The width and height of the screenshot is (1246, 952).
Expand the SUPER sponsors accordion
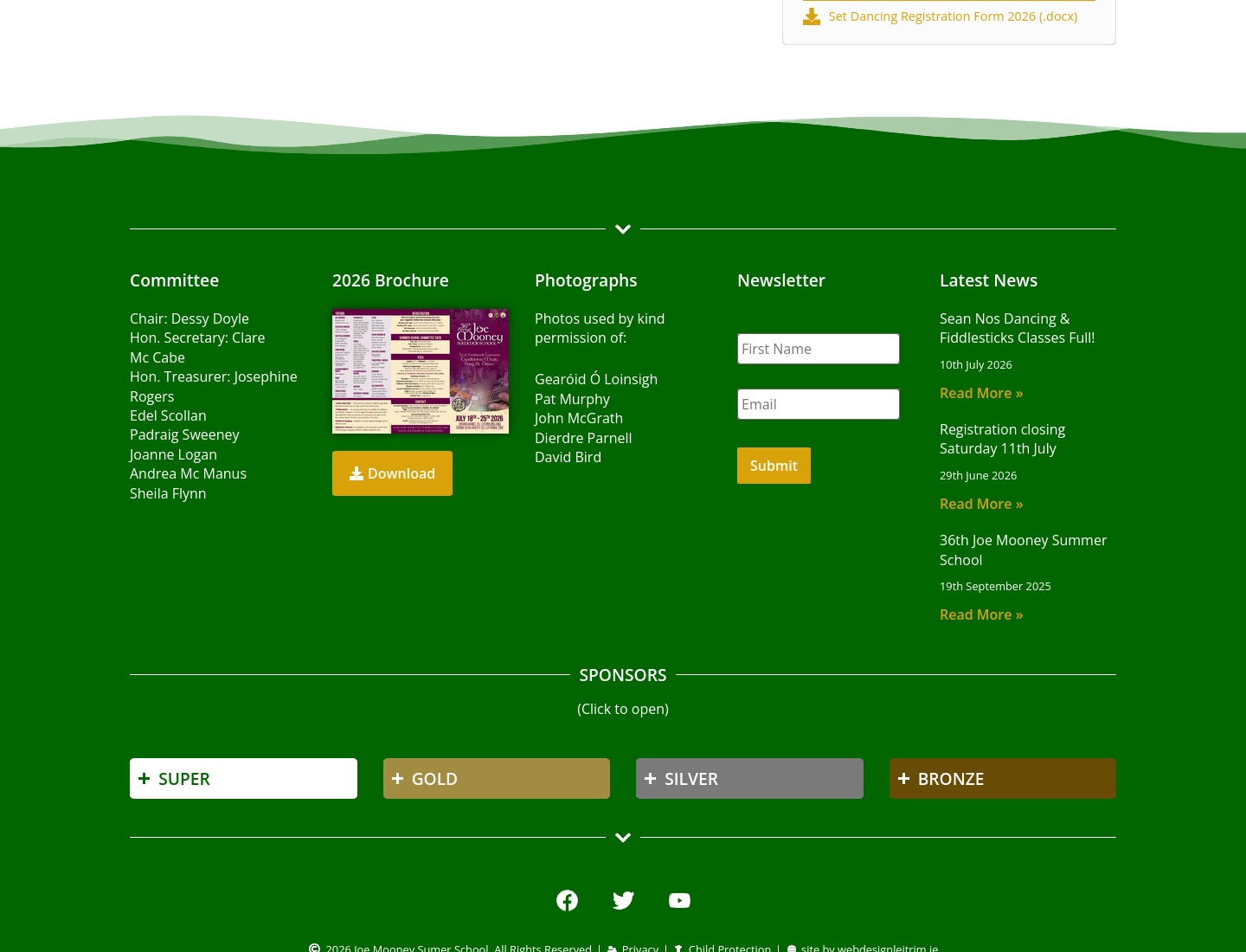click(x=243, y=779)
